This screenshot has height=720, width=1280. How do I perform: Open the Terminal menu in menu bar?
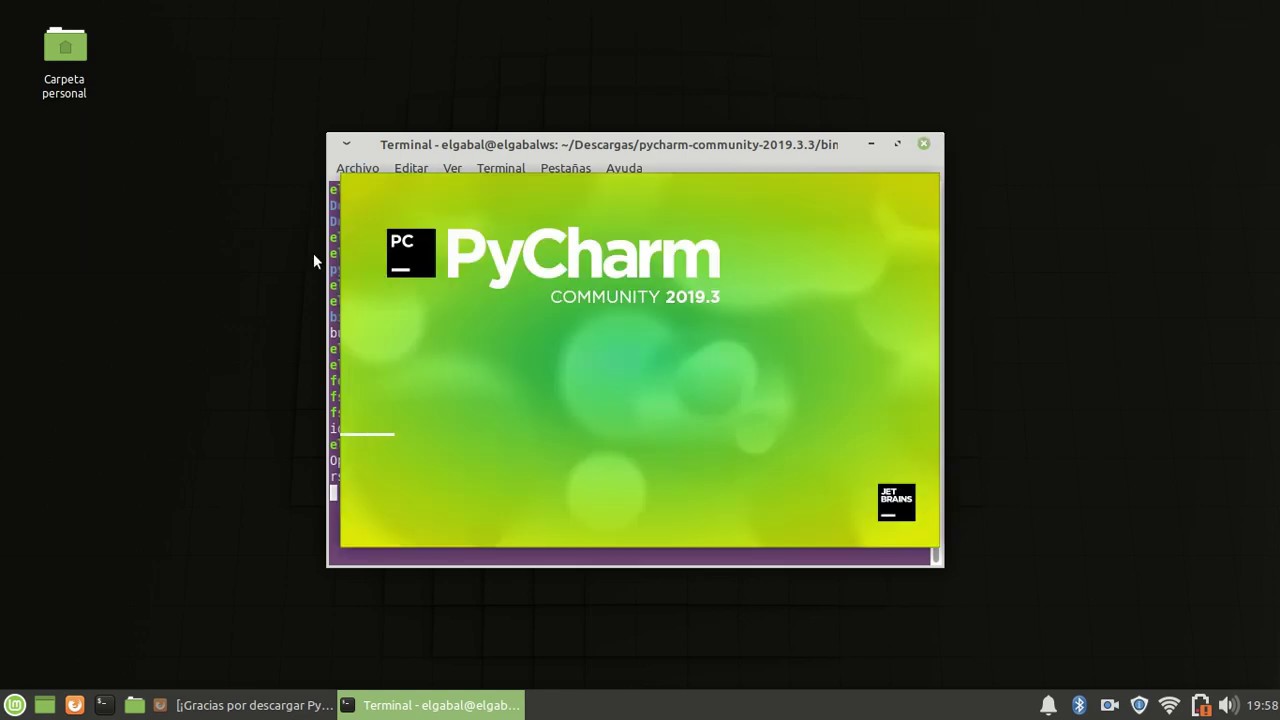[501, 168]
